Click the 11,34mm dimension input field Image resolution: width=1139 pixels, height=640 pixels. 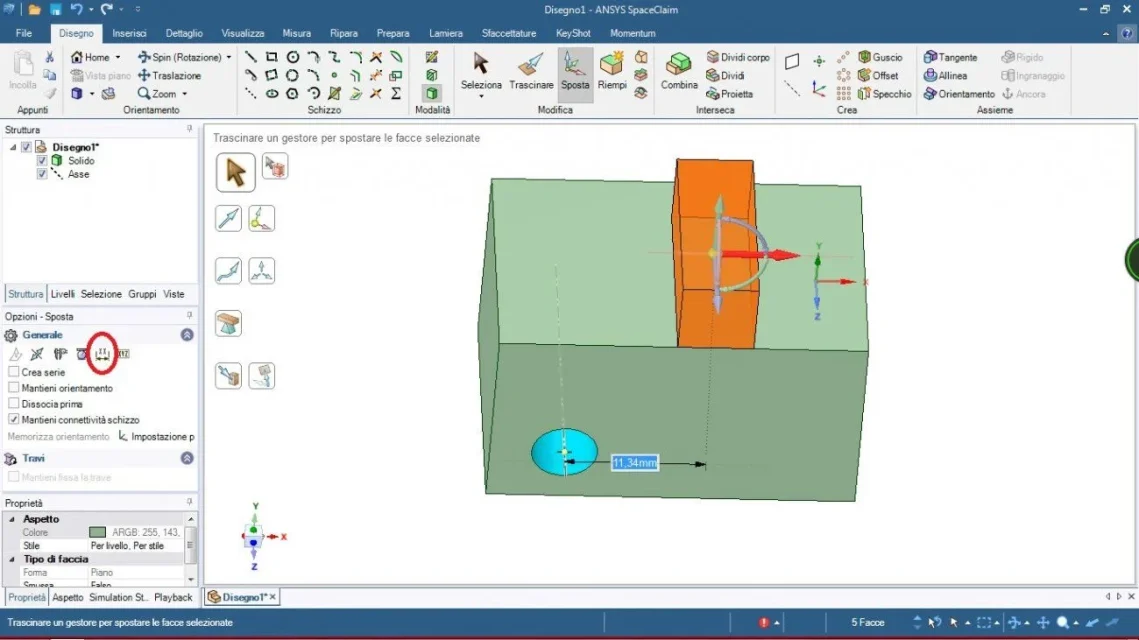pos(634,463)
